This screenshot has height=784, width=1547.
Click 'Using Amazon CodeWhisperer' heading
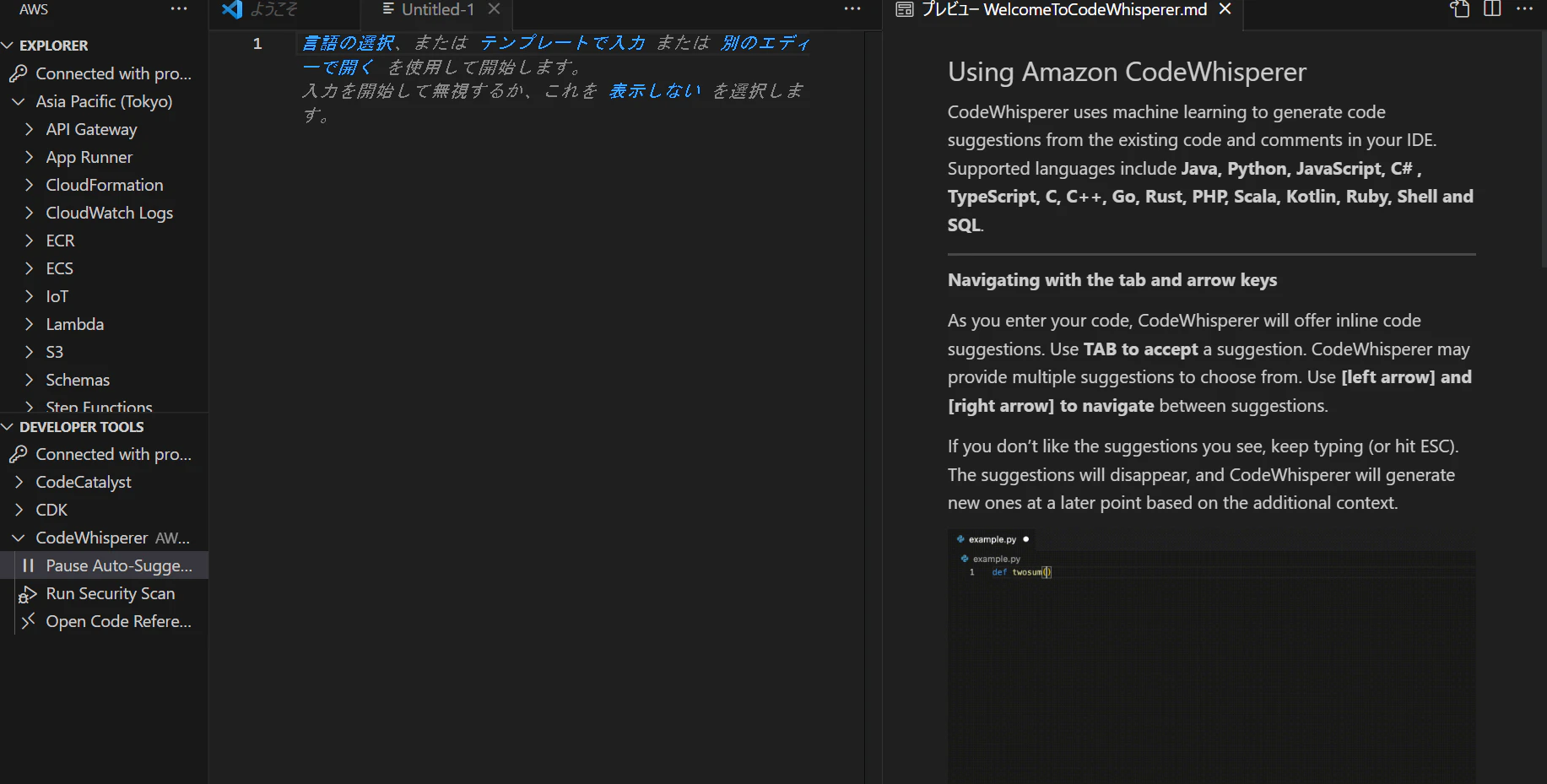[1127, 73]
